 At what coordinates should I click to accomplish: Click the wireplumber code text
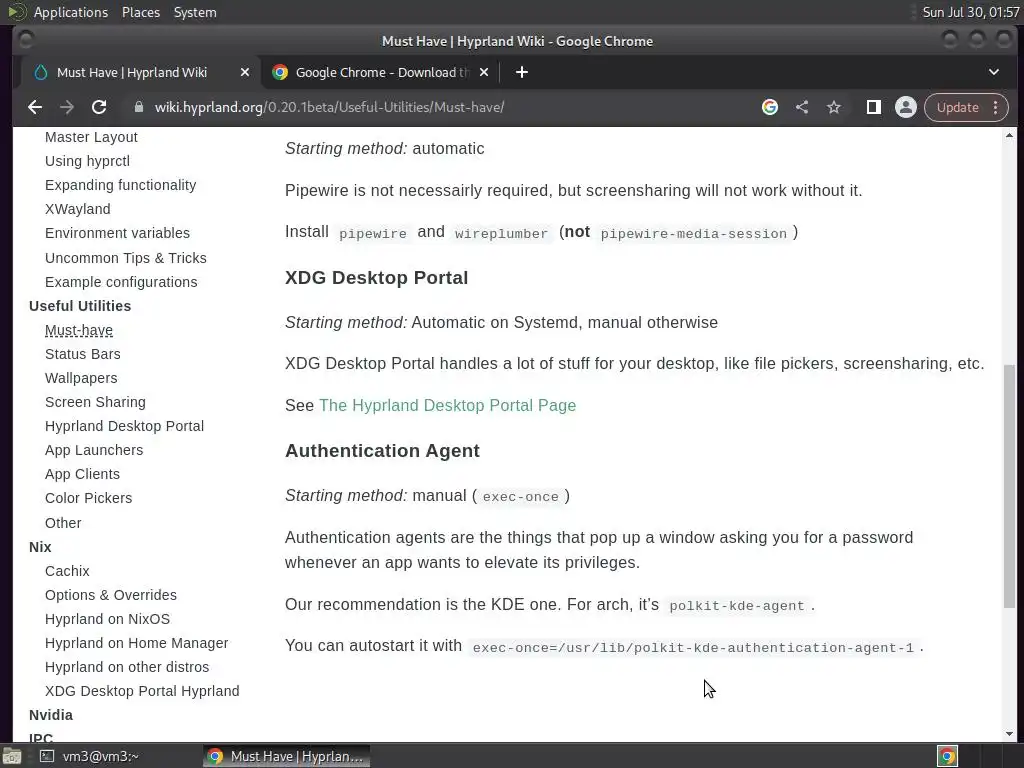[x=501, y=233]
